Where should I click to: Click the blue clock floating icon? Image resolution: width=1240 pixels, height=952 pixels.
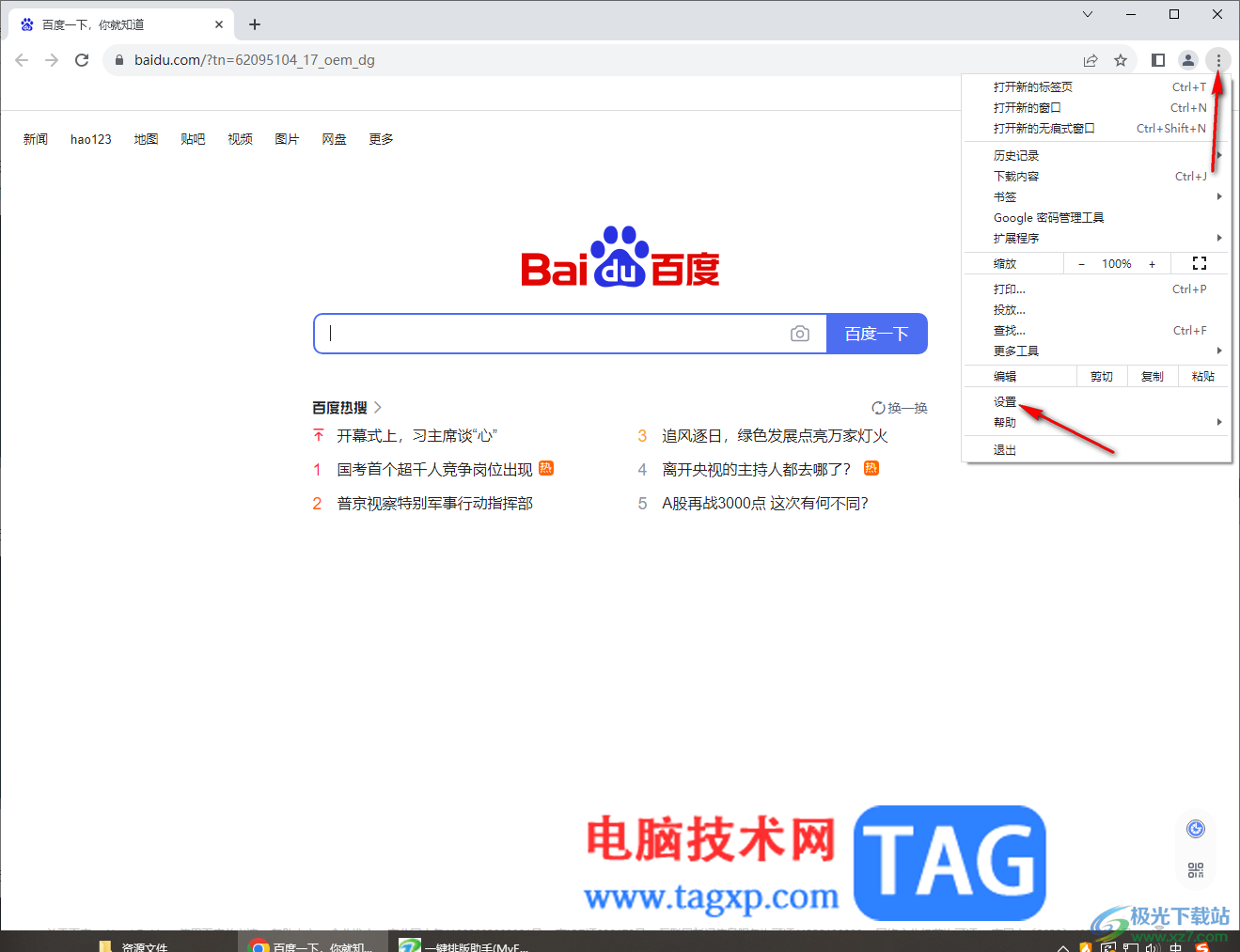coord(1195,828)
